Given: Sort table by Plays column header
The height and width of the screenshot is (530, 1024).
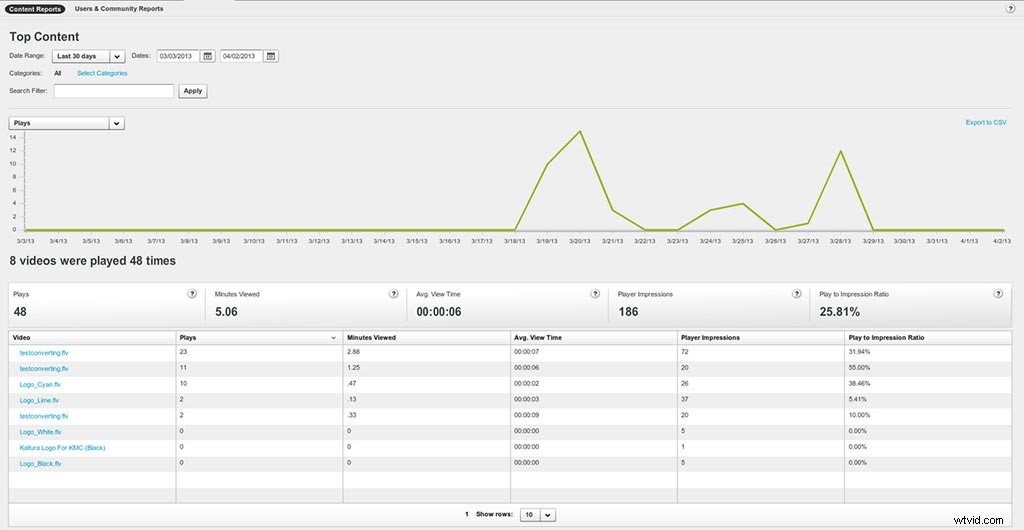Looking at the screenshot, I should (258, 338).
